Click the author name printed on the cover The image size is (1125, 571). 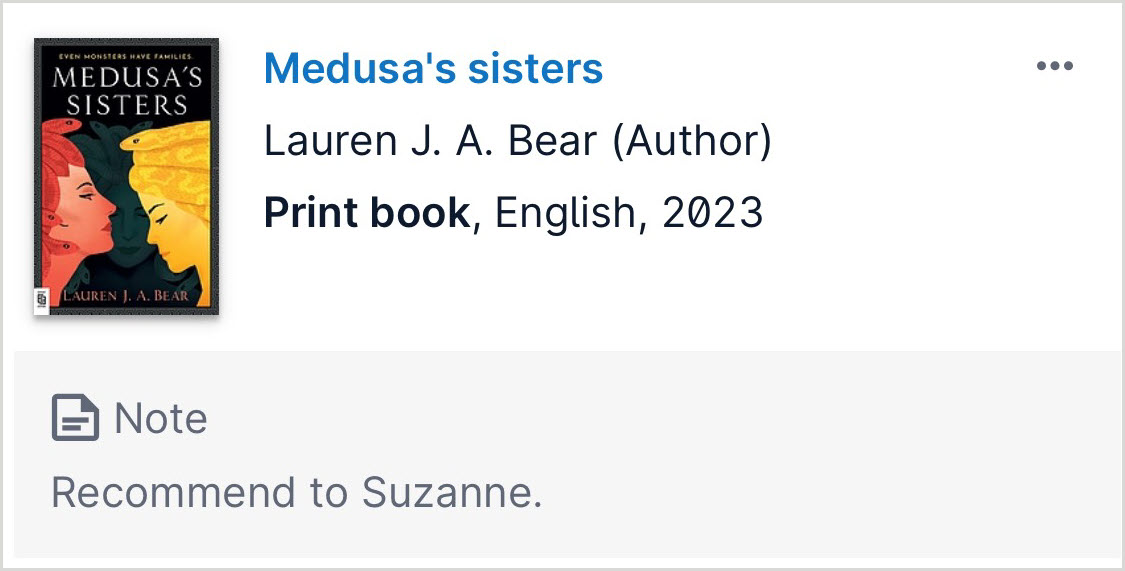[126, 296]
